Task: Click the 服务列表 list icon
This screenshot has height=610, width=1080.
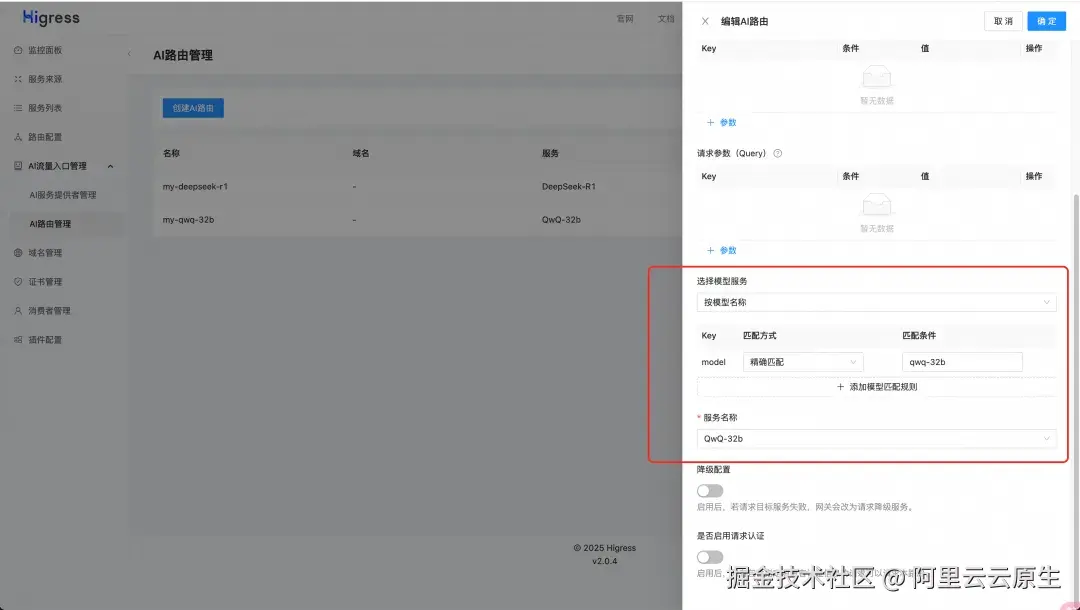Action: (18, 108)
